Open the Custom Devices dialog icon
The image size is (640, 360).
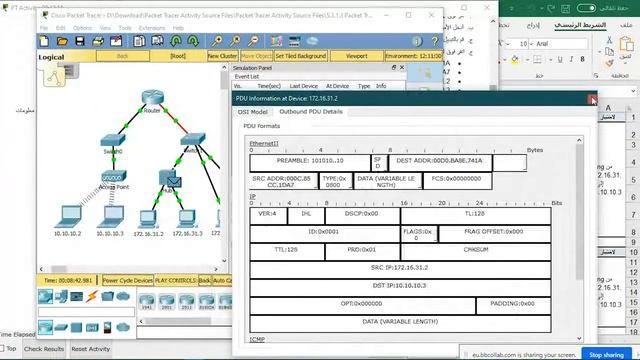[294, 41]
